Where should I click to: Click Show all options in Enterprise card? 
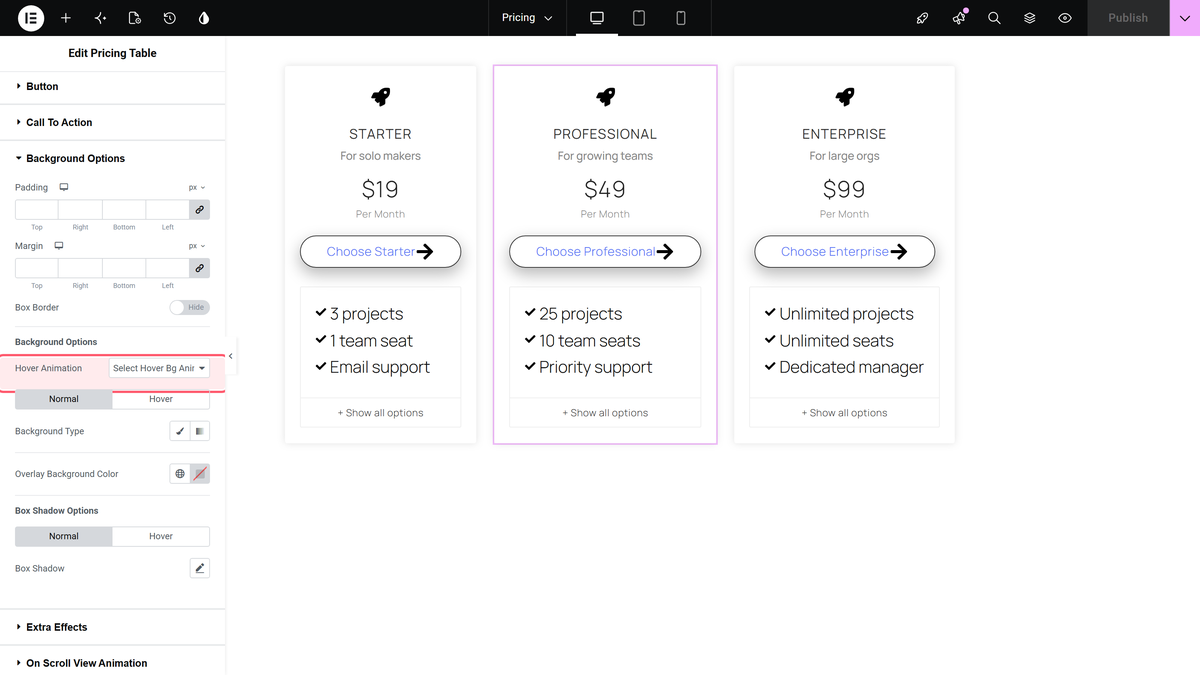pos(845,413)
